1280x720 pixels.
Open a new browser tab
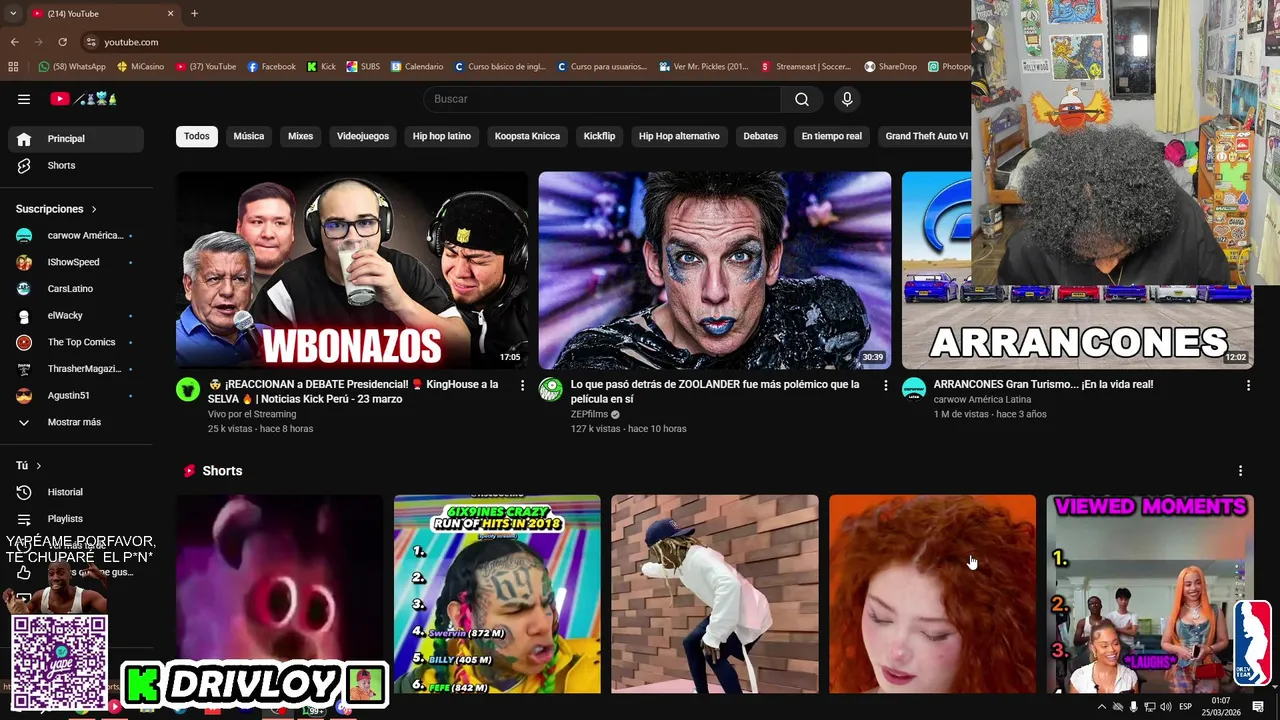[x=194, y=13]
